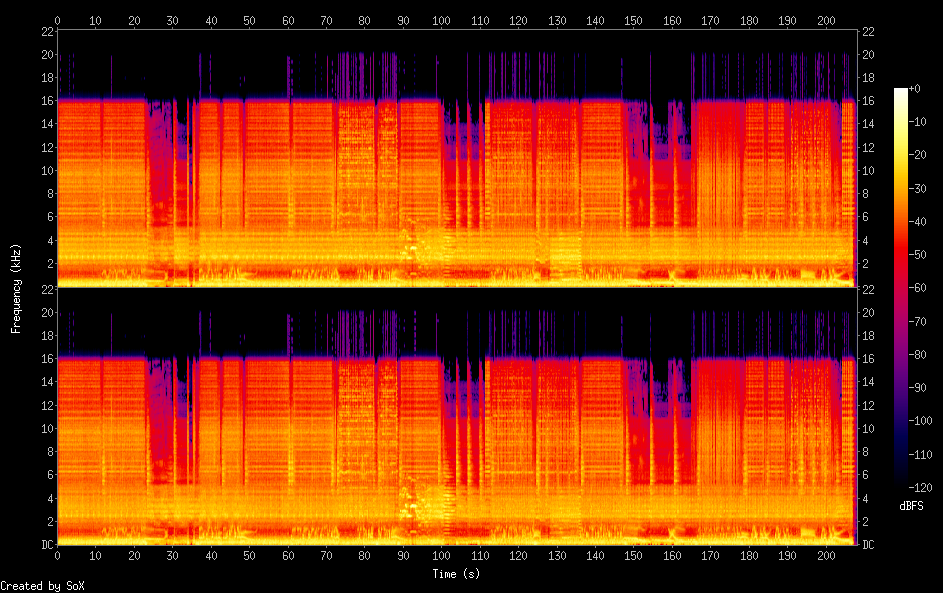The width and height of the screenshot is (943, 593).
Task: Click the "50" tick on the top time axis
Action: [249, 19]
